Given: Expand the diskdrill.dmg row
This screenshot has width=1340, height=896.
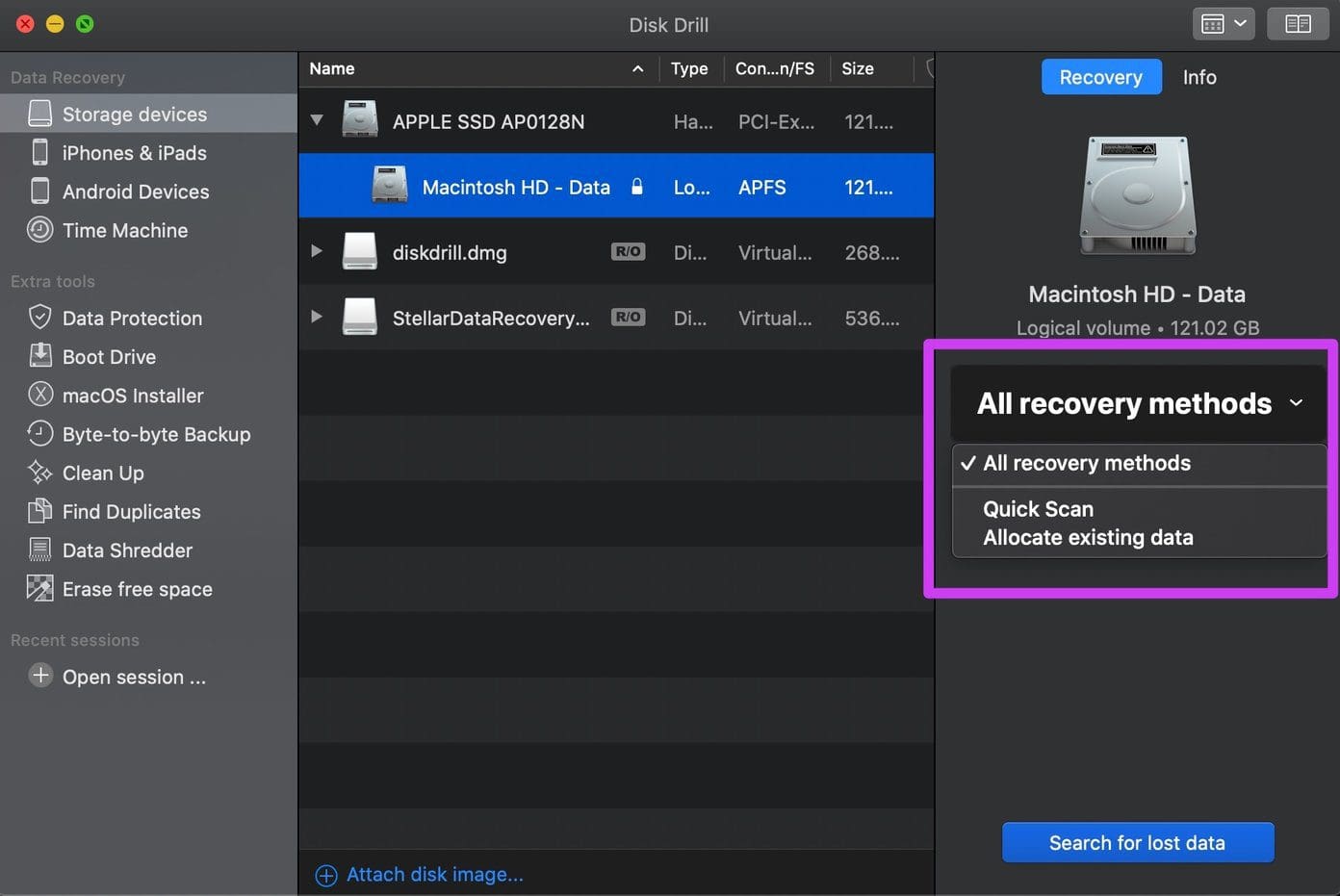Looking at the screenshot, I should (x=317, y=251).
